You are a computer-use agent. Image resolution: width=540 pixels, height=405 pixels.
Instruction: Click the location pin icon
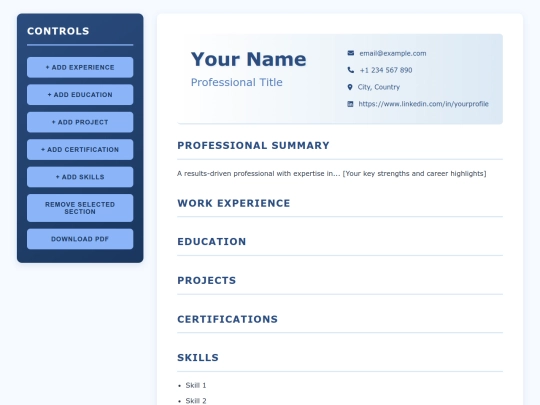pos(350,87)
